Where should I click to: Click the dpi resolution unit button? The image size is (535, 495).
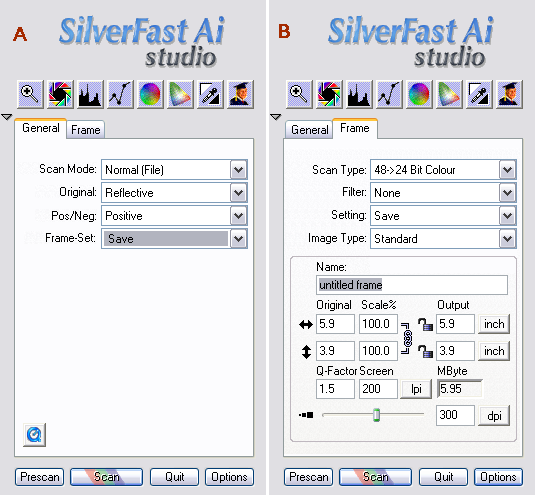tap(494, 416)
